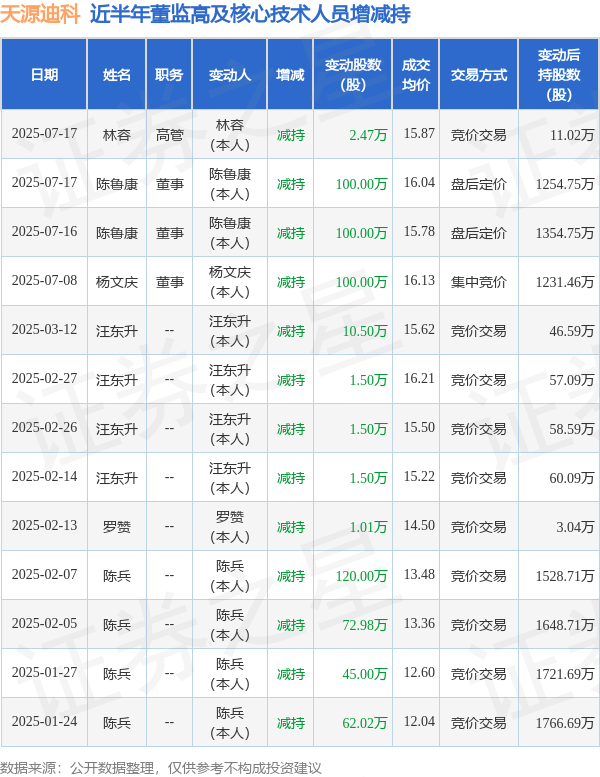
Task: Click the date 2025-07-16
Action: [x=45, y=231]
